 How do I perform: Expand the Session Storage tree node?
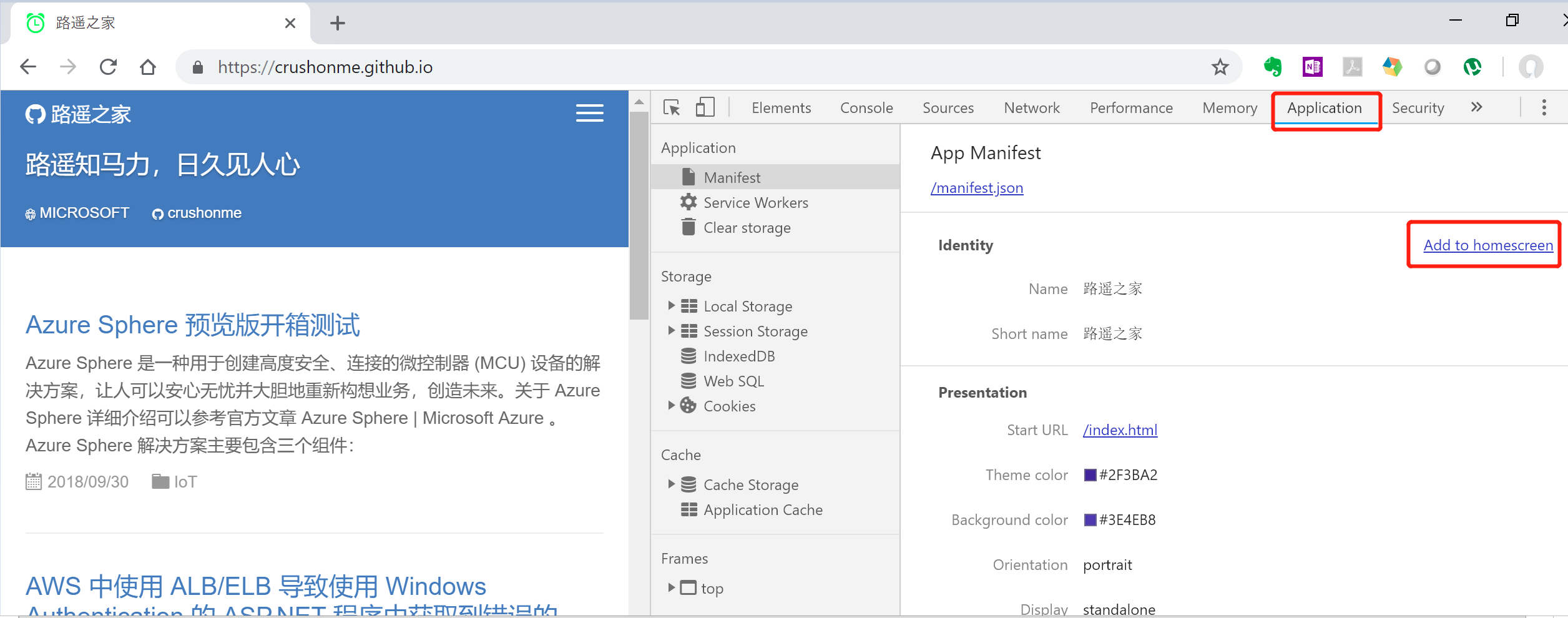pyautogui.click(x=671, y=330)
